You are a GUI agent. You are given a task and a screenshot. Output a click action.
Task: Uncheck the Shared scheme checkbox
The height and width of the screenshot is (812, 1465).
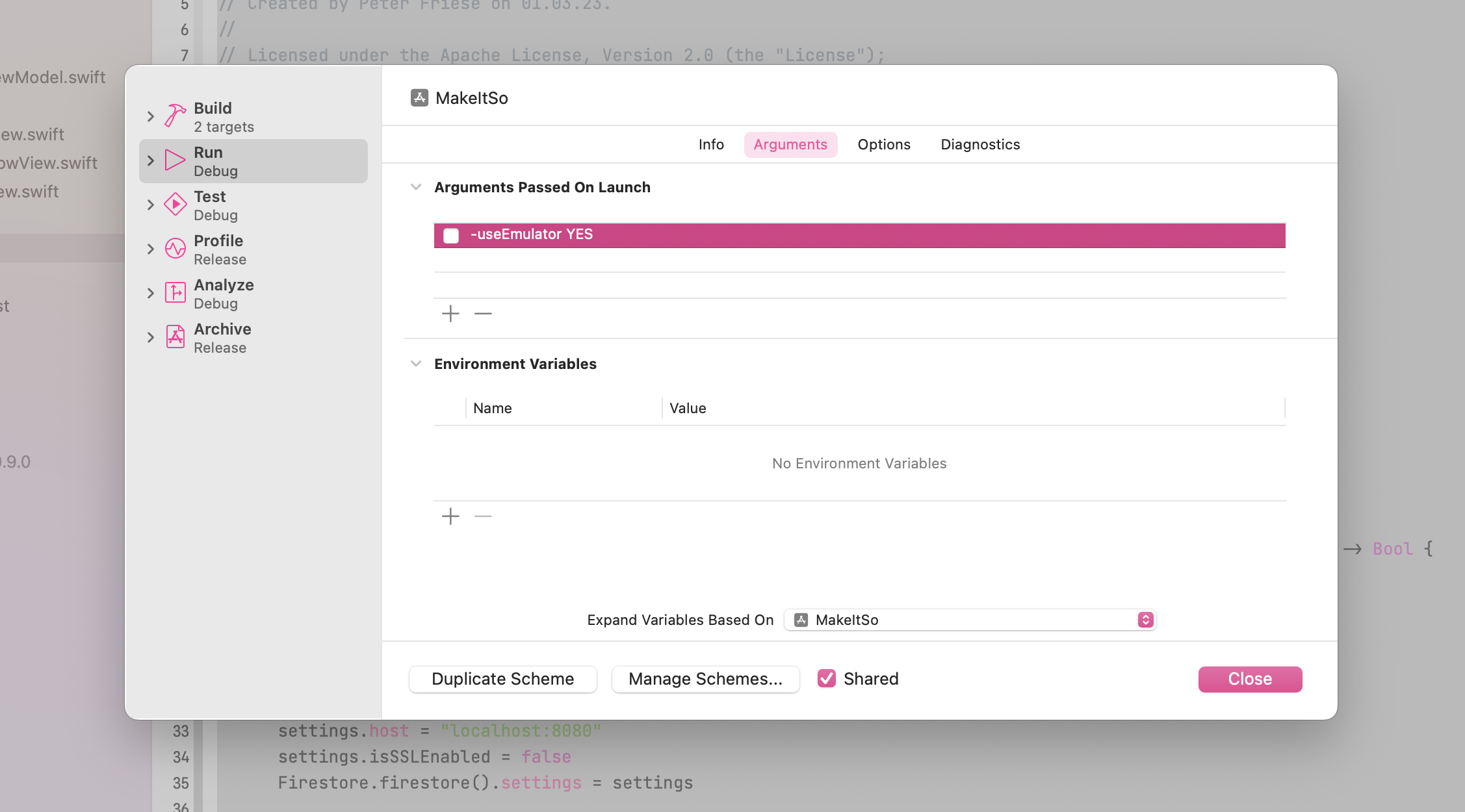(826, 679)
